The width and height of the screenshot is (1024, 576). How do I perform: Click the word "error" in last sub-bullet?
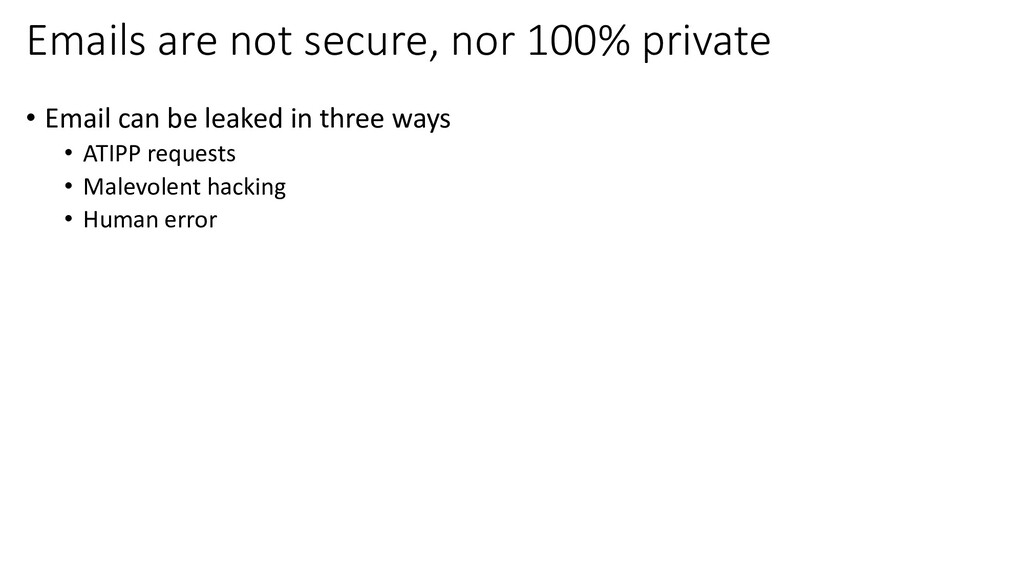pos(191,222)
